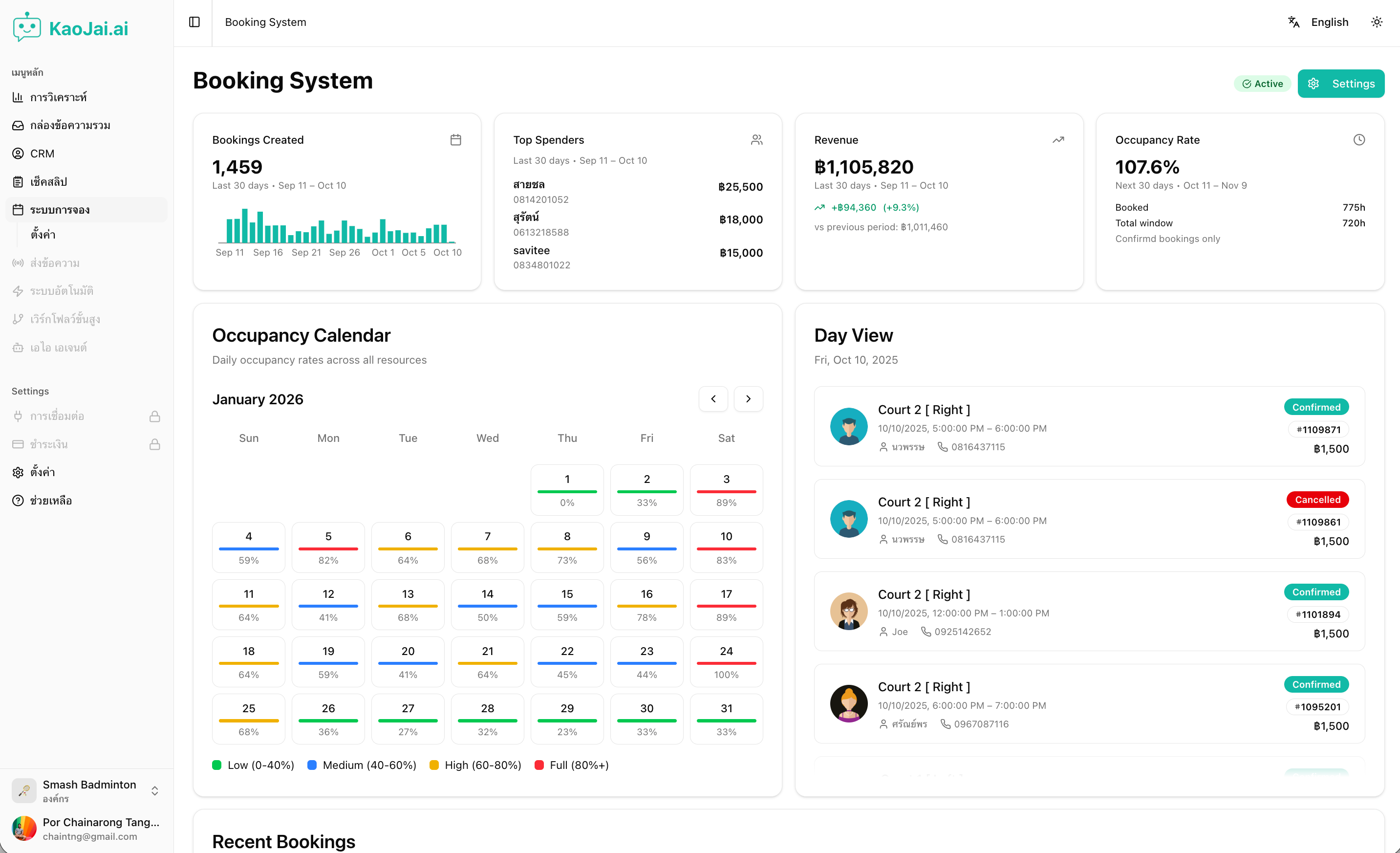Click the red Full legend swatch
The width and height of the screenshot is (1400, 853).
tap(539, 765)
